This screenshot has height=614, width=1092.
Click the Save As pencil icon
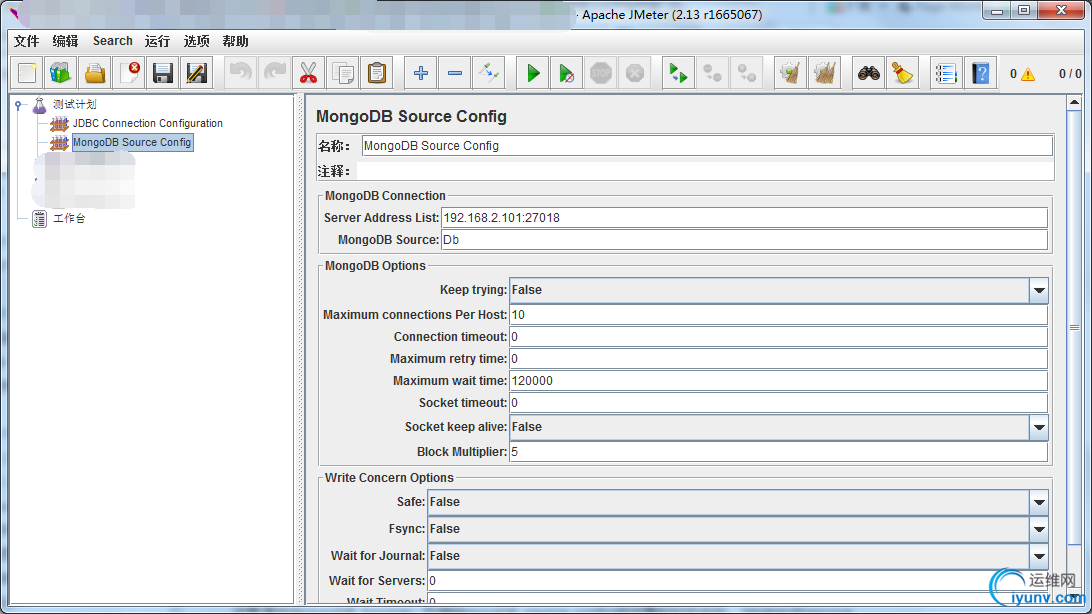(197, 73)
